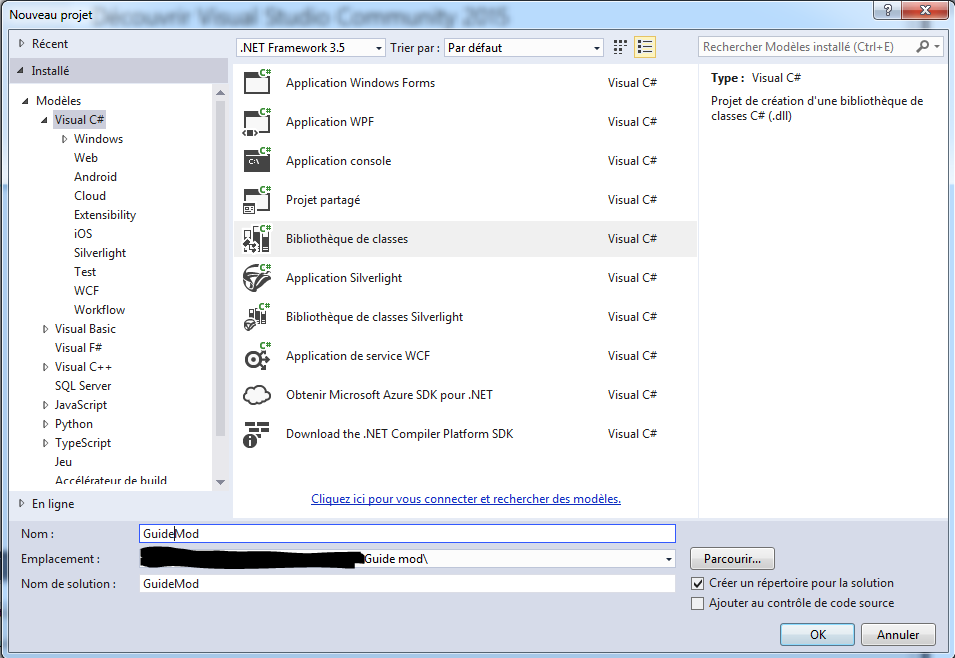Select the Projet partagé template icon
The height and width of the screenshot is (658, 955).
tap(257, 200)
